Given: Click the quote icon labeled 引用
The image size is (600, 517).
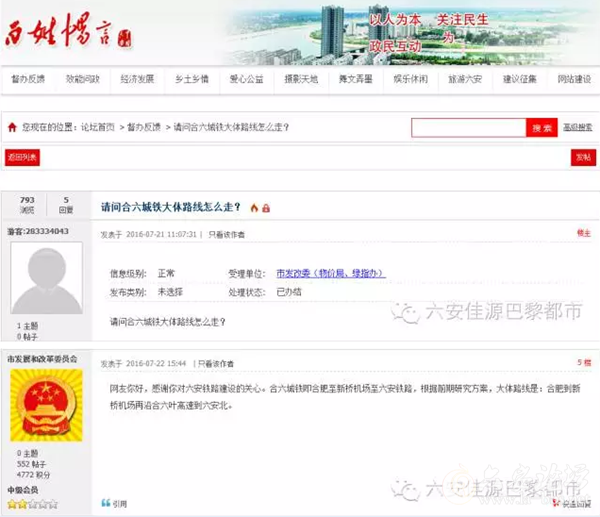Looking at the screenshot, I should coord(114,503).
